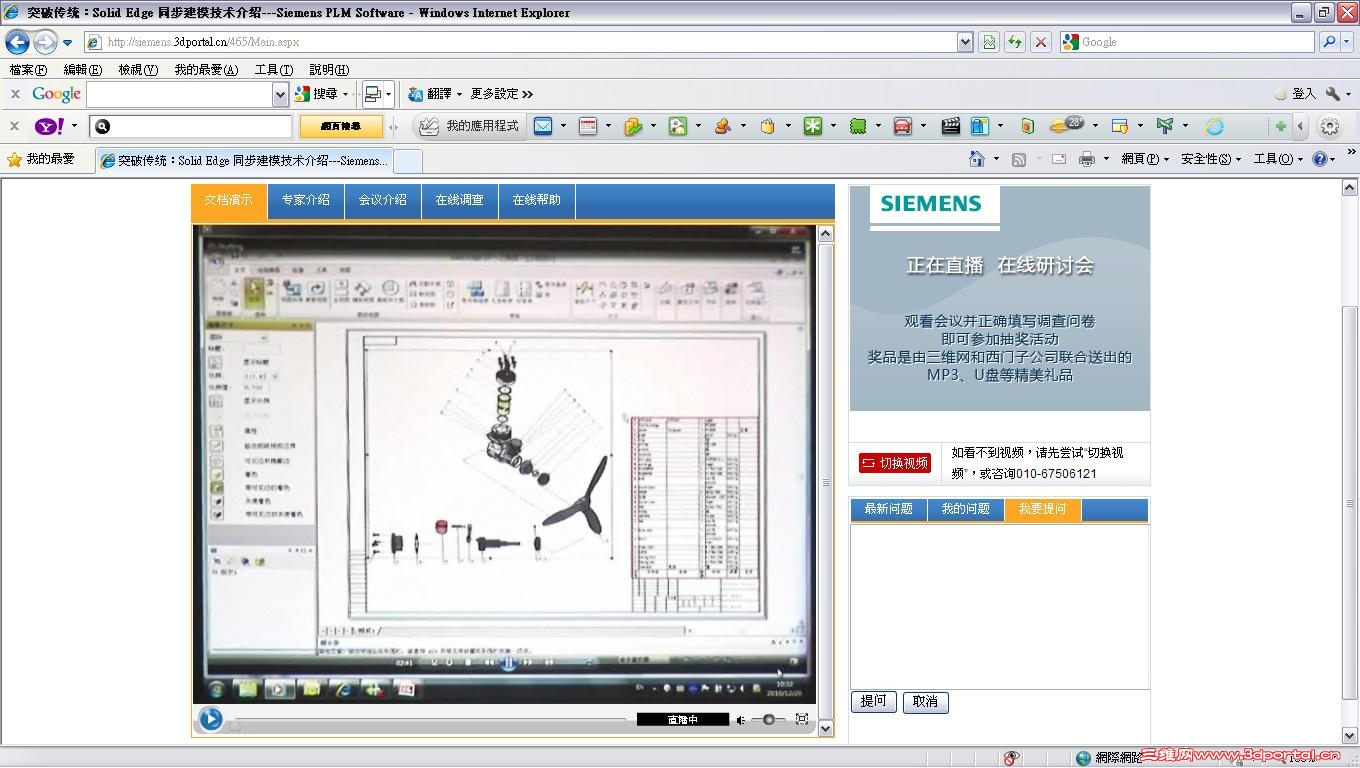Mute the video with the speaker icon
1360x768 pixels.
pos(741,720)
